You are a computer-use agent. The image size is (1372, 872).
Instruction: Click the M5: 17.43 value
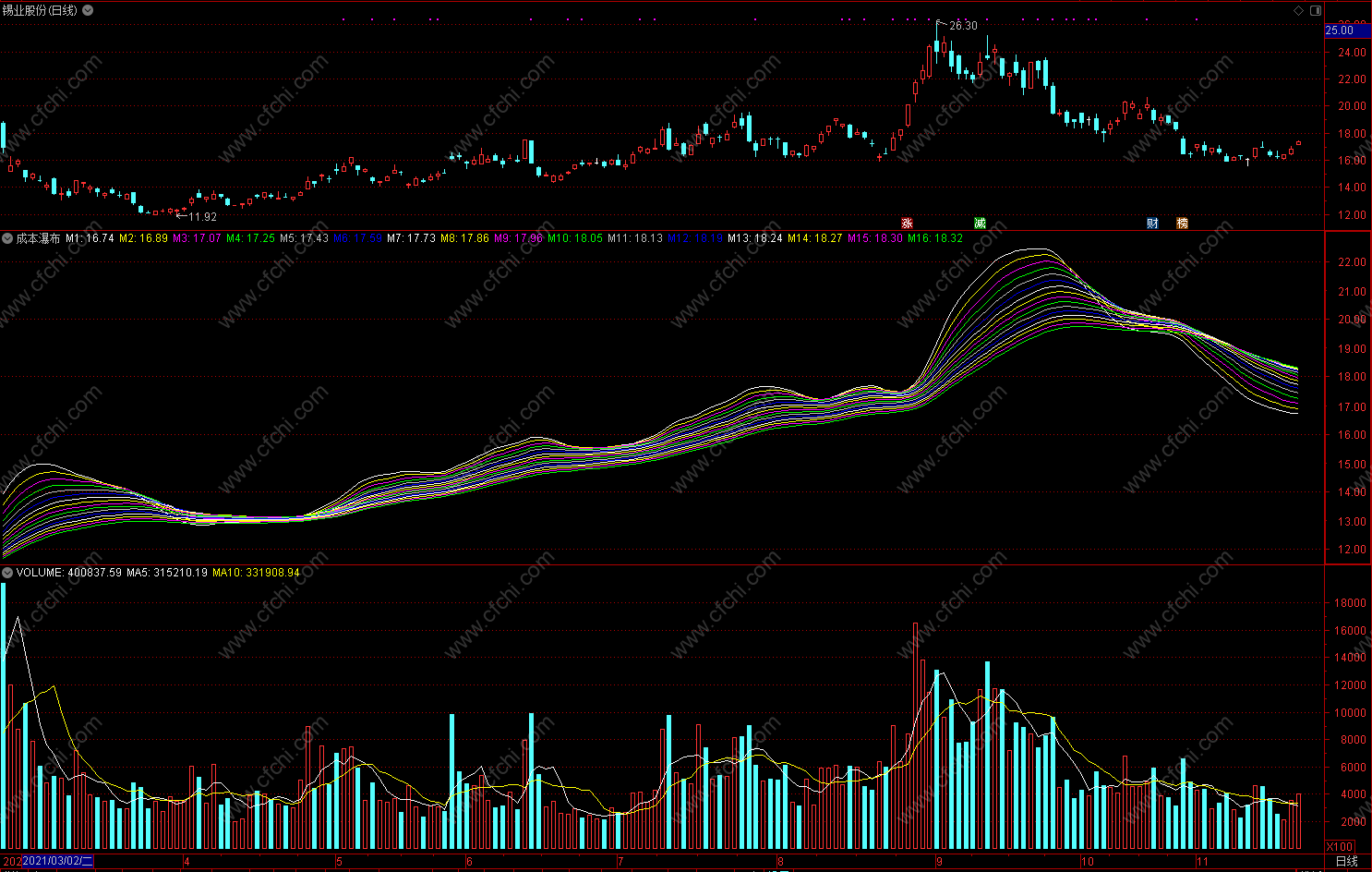click(x=304, y=238)
